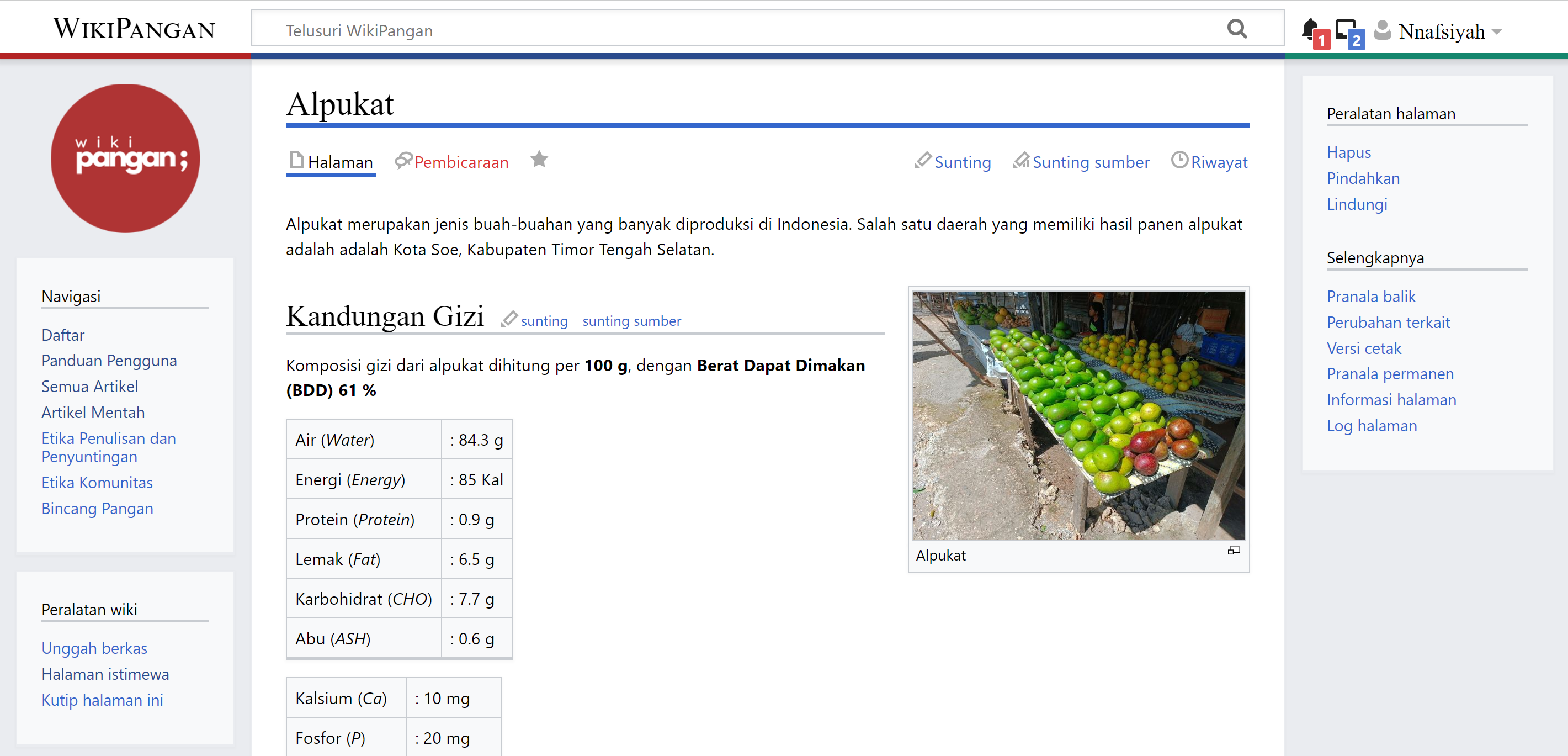Click the search magnifier icon
This screenshot has height=756, width=1568.
click(x=1236, y=29)
